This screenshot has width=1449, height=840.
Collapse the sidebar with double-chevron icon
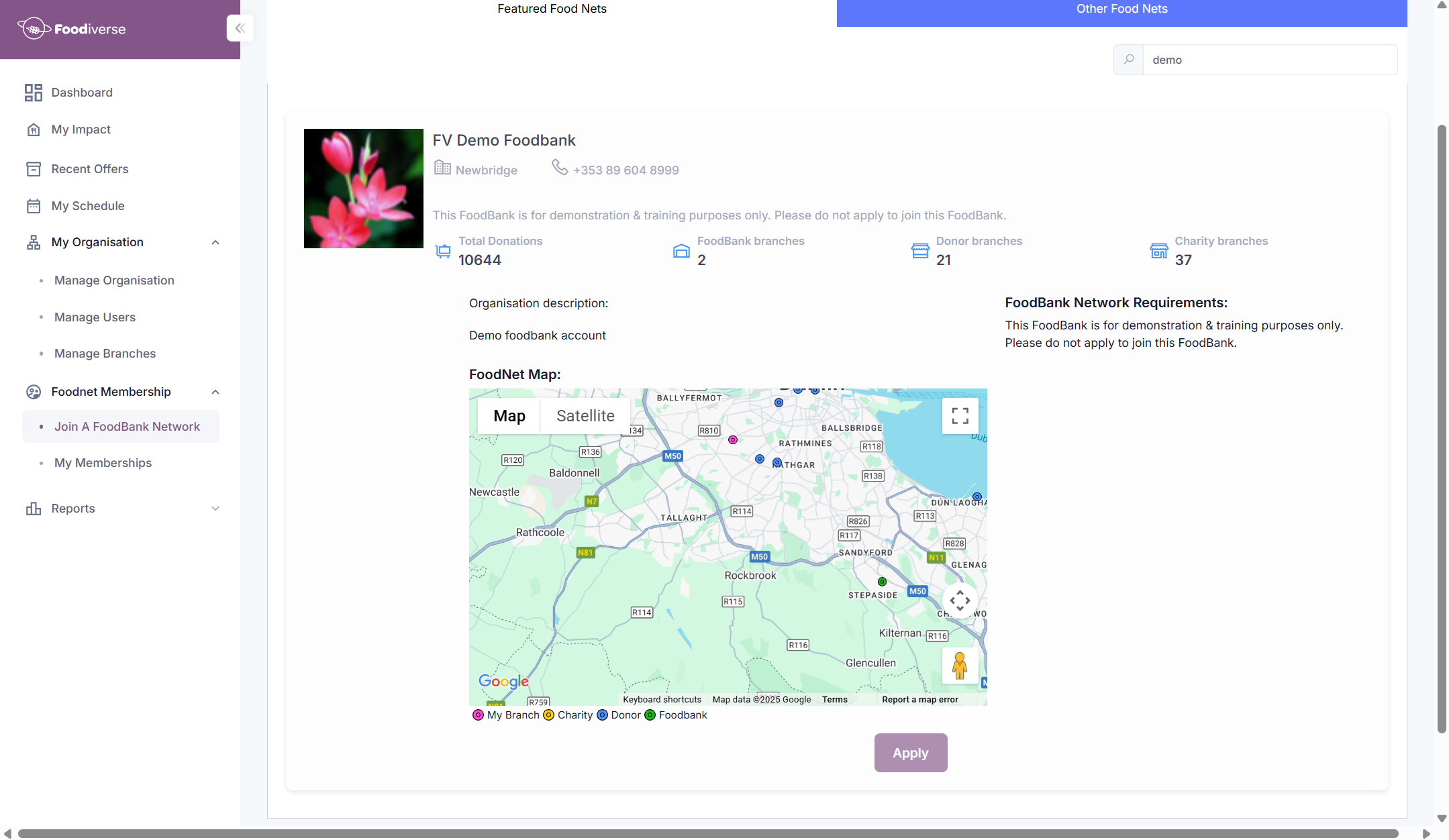coord(240,28)
